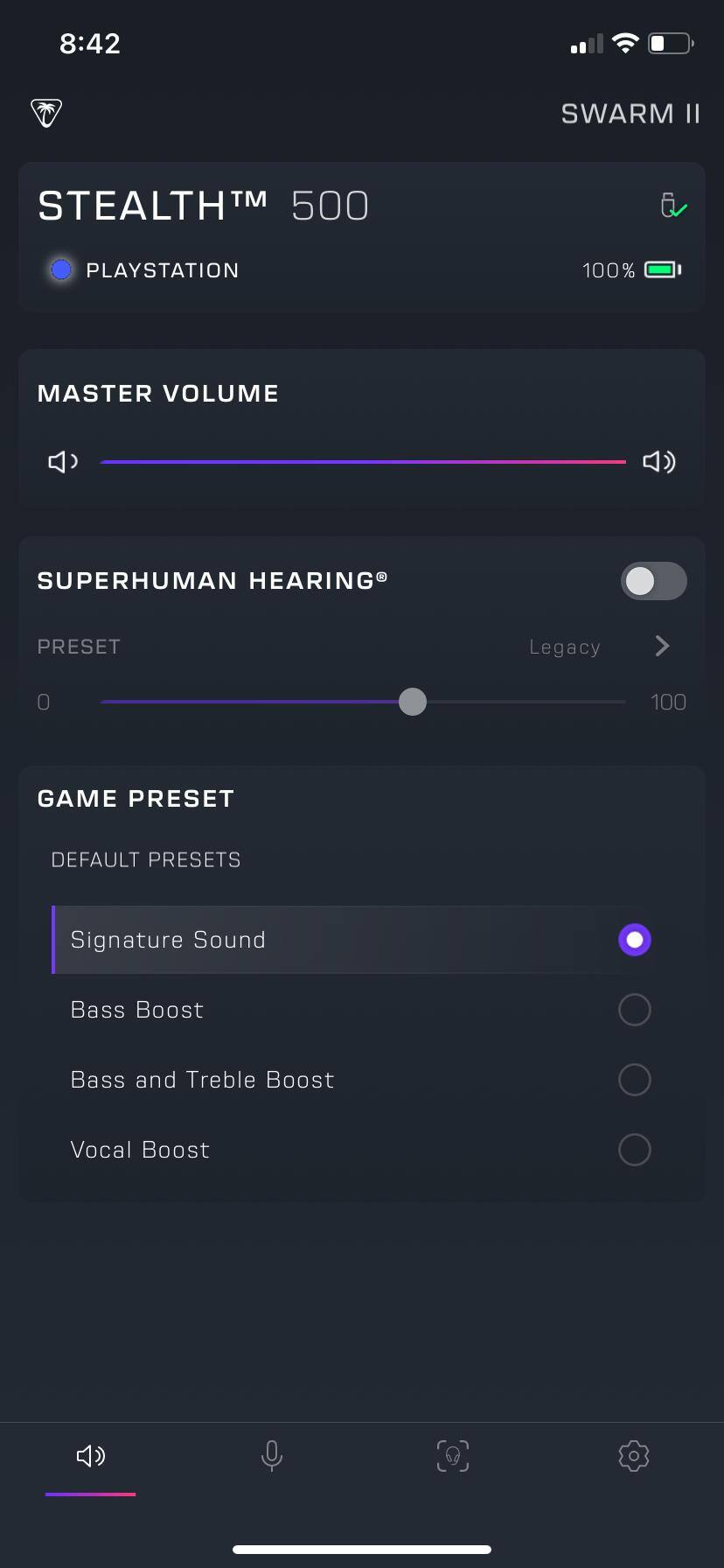This screenshot has height=1568, width=724.
Task: Click the Superhuman Hearing level slider handle
Action: coord(413,702)
